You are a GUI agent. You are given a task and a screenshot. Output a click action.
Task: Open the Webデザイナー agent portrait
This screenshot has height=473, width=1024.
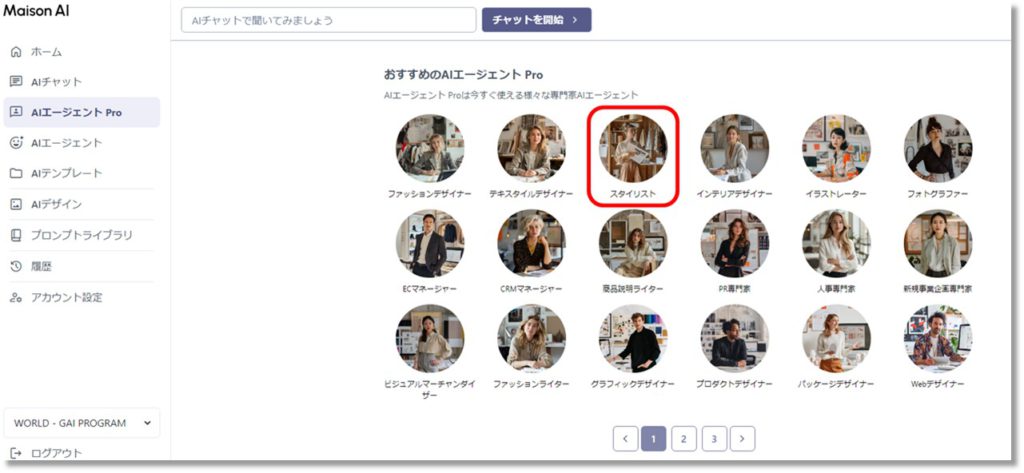(937, 338)
